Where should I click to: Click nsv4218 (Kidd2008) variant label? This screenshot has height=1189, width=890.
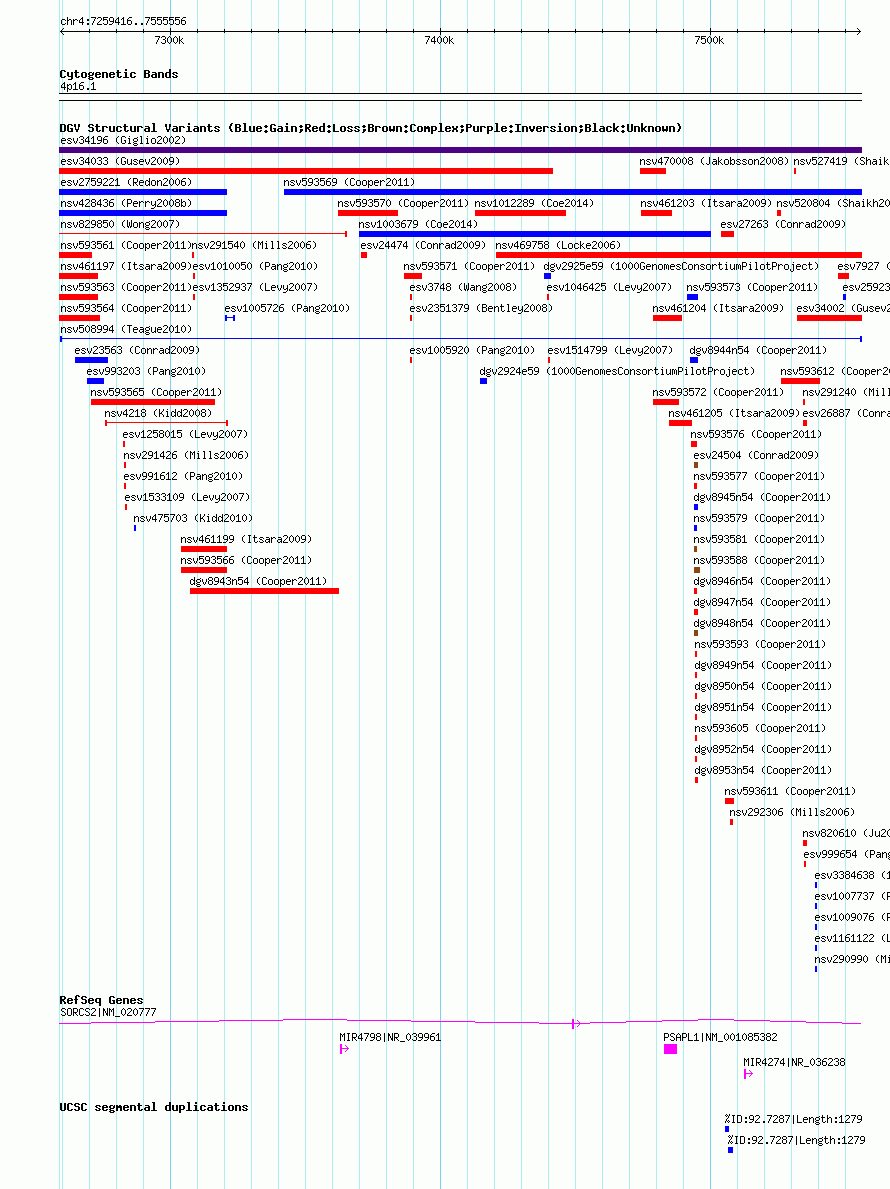(x=158, y=413)
